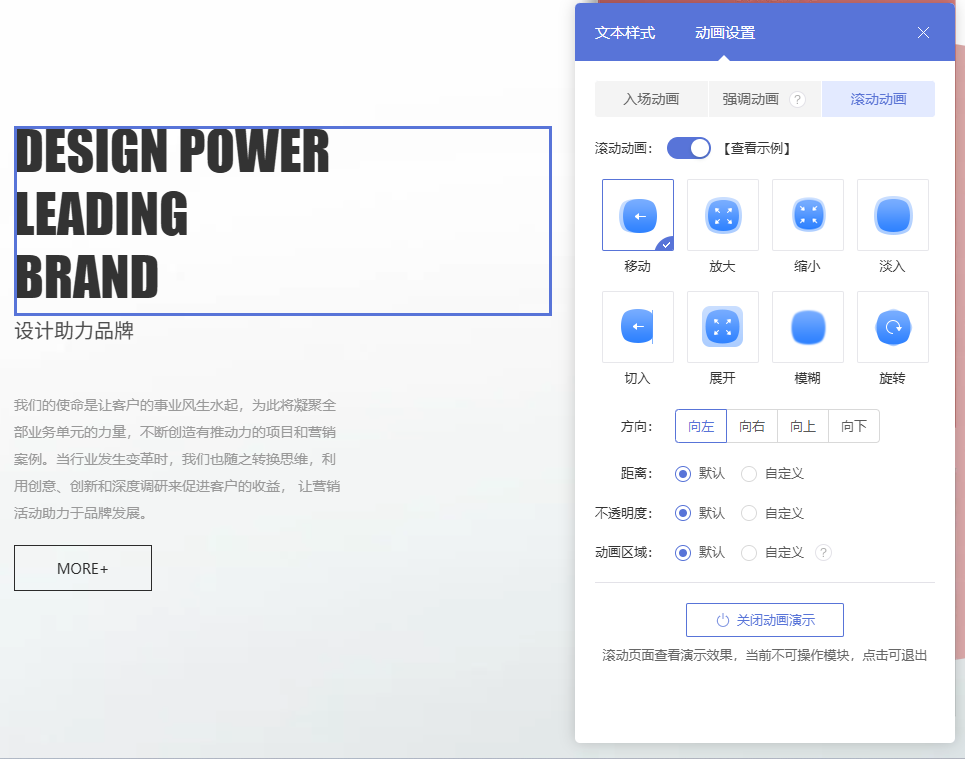
Task: Click the help icon next to 动画区域
Action: tap(823, 552)
